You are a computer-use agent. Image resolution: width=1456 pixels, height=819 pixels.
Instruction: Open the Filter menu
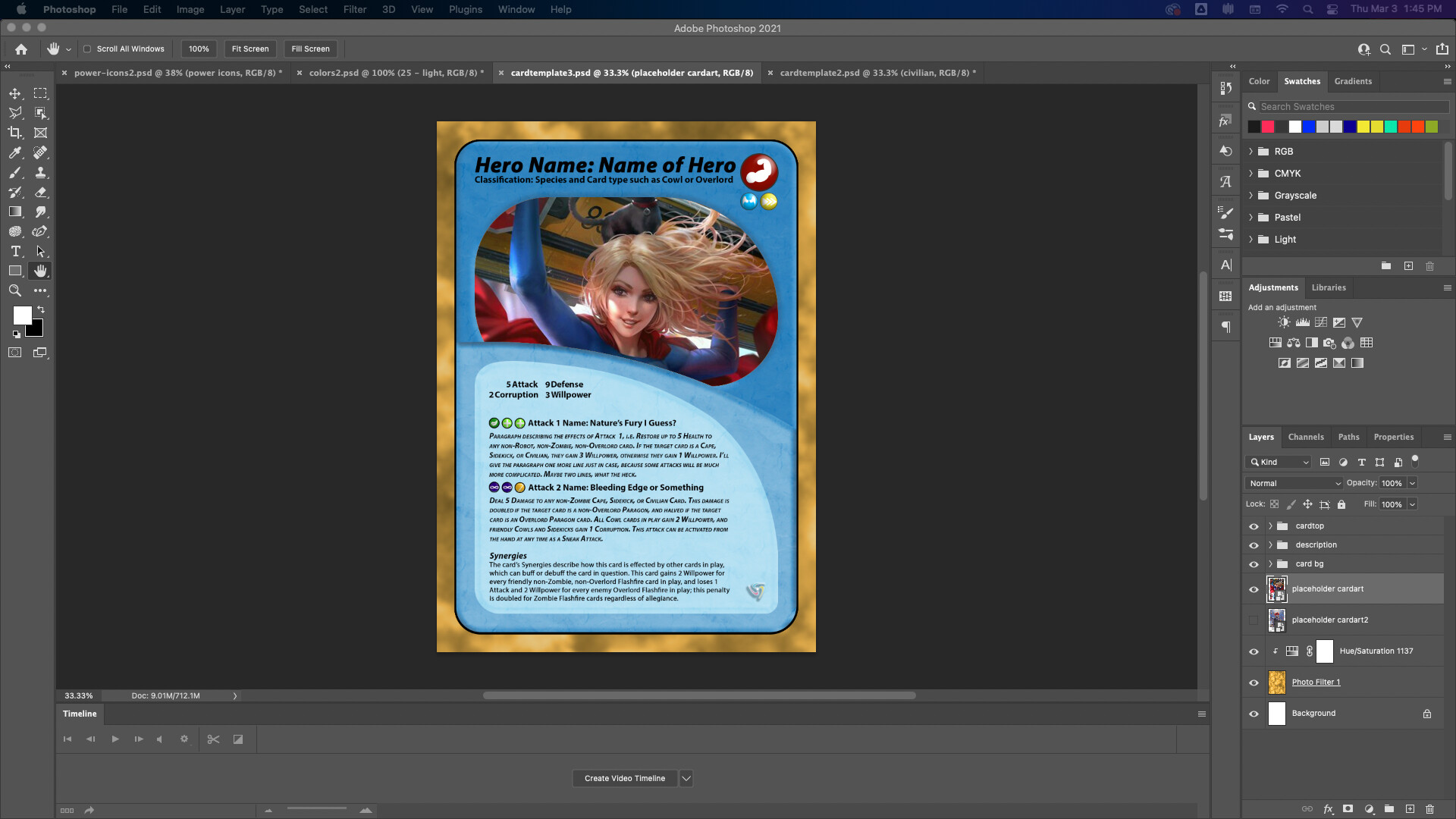click(x=354, y=9)
